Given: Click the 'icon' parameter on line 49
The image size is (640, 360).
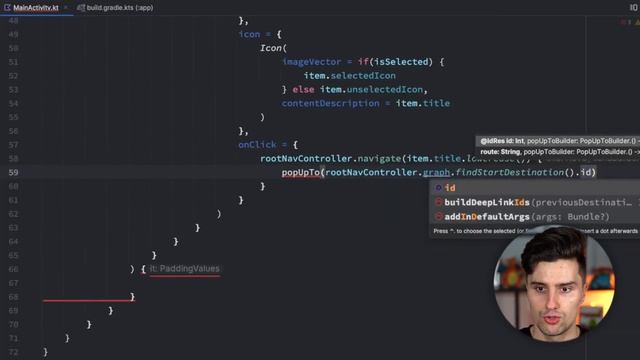Looking at the screenshot, I should 249,34.
